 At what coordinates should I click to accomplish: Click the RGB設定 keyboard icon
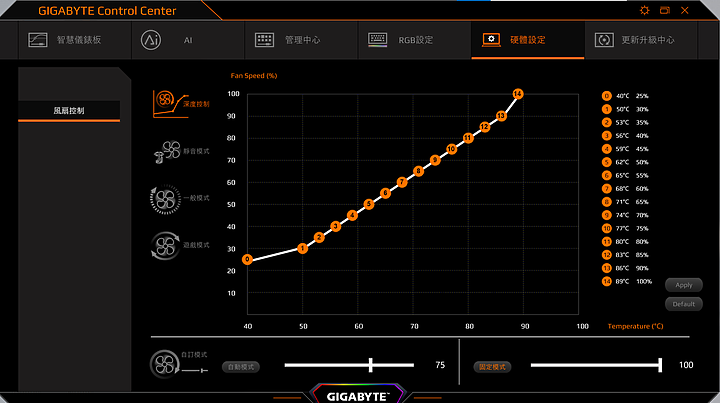[x=377, y=39]
